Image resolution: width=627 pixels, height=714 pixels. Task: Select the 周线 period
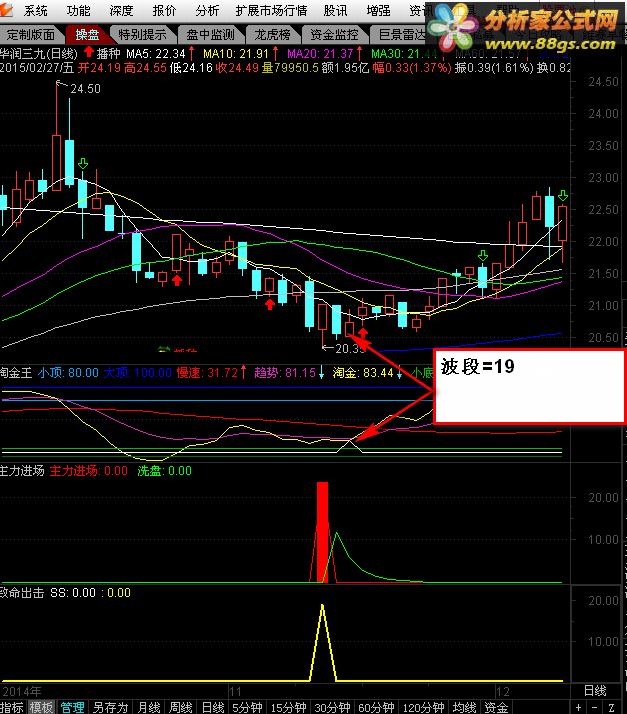pyautogui.click(x=181, y=707)
